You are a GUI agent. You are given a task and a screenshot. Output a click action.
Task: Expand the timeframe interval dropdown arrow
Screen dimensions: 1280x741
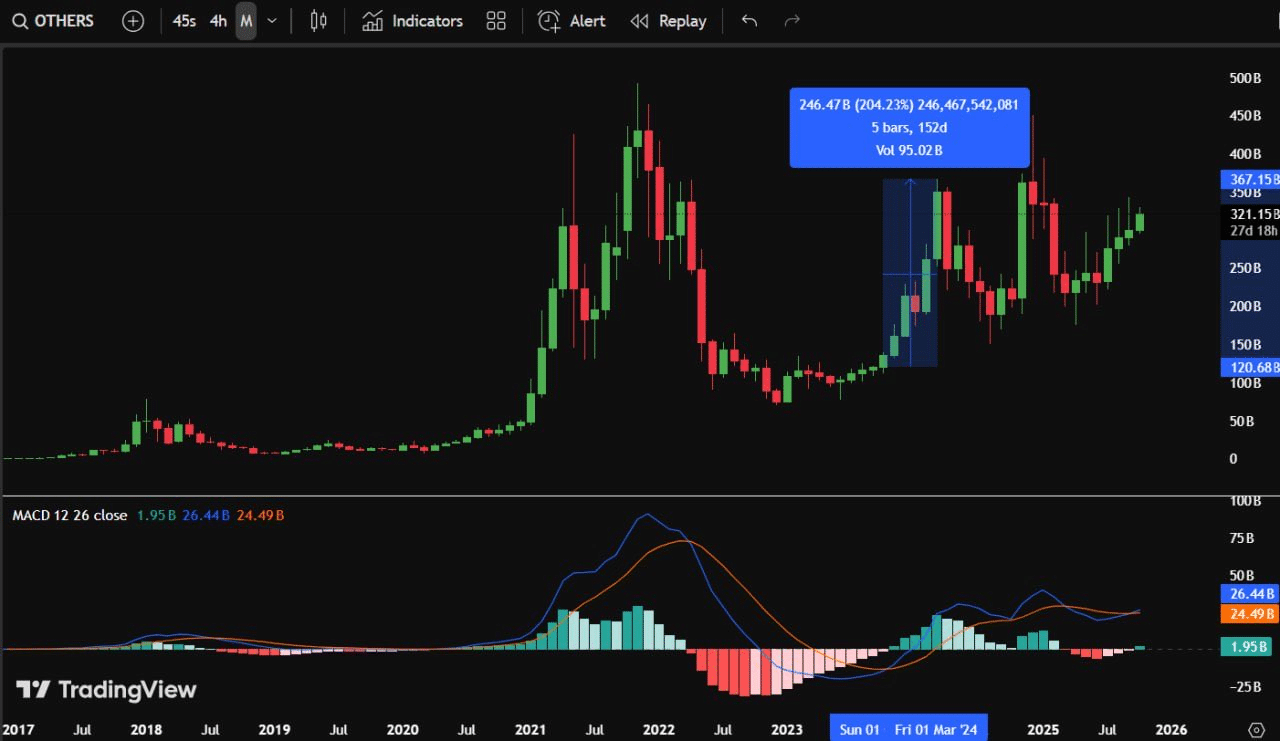(x=272, y=21)
